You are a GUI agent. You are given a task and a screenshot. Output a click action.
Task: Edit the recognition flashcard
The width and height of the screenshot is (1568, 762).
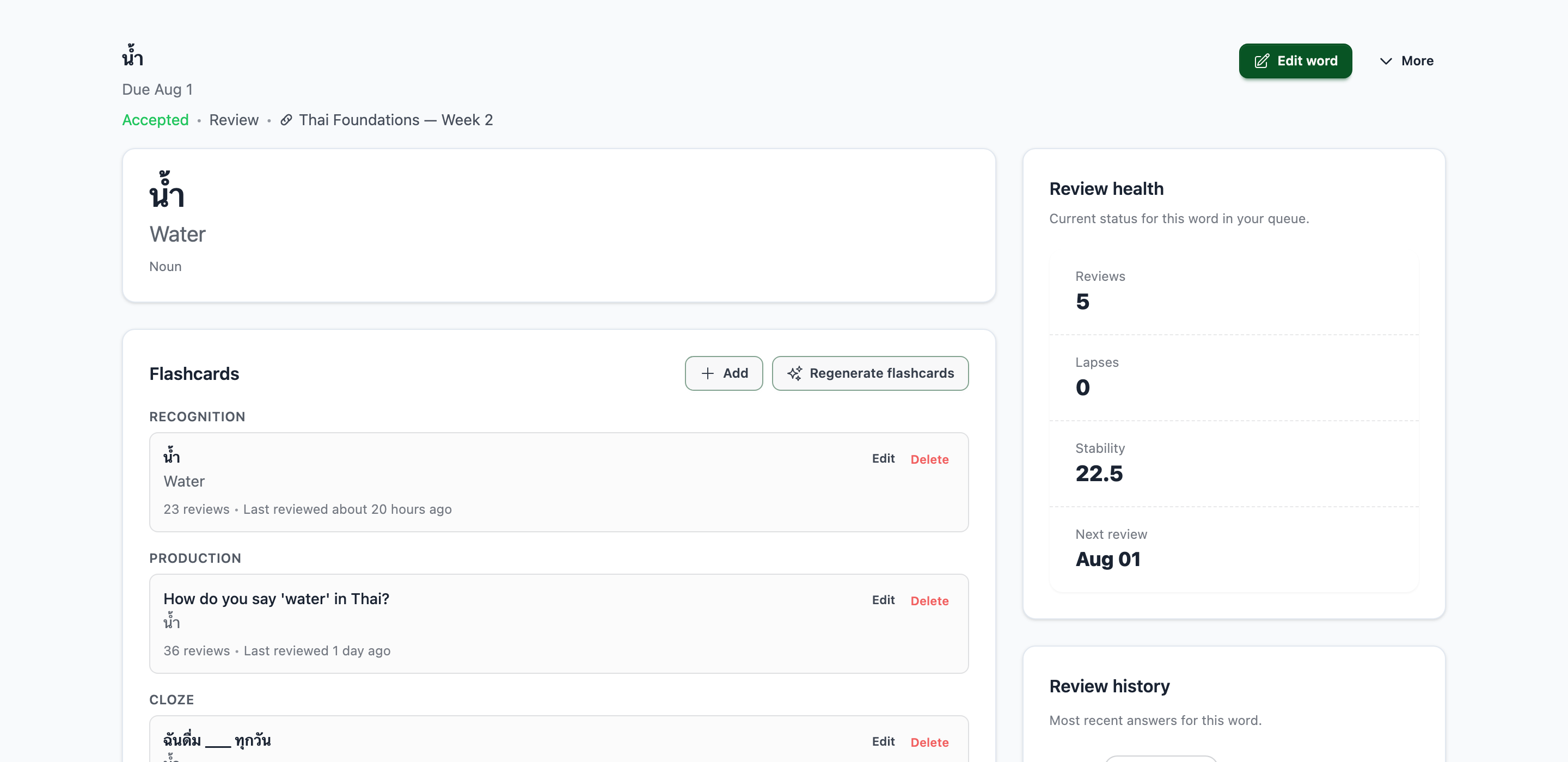tap(883, 459)
